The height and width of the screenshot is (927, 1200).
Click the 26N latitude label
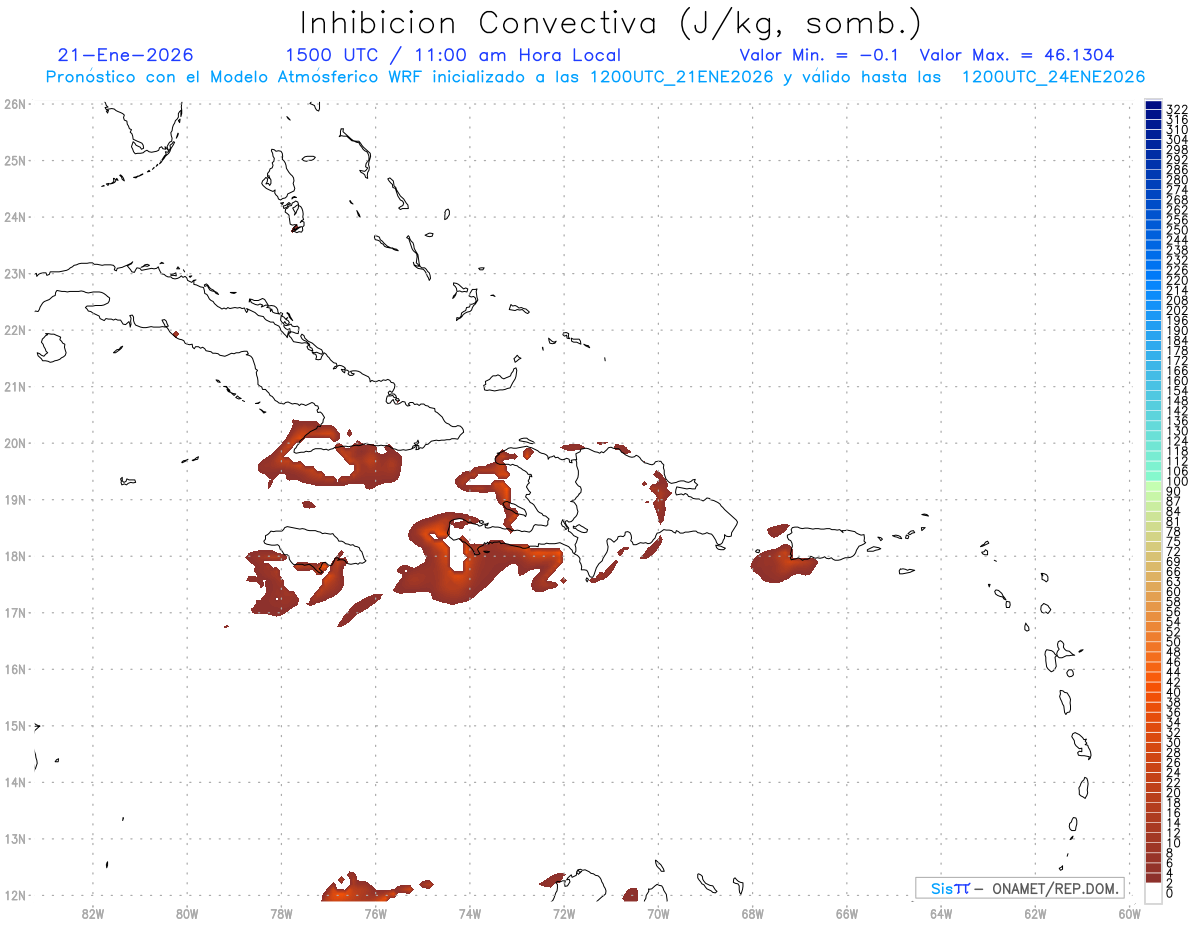tap(14, 103)
